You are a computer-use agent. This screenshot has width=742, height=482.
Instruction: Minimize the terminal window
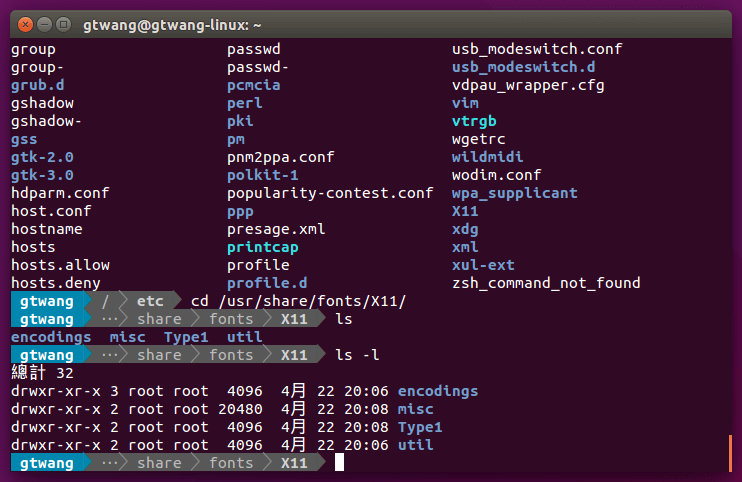(x=44, y=24)
